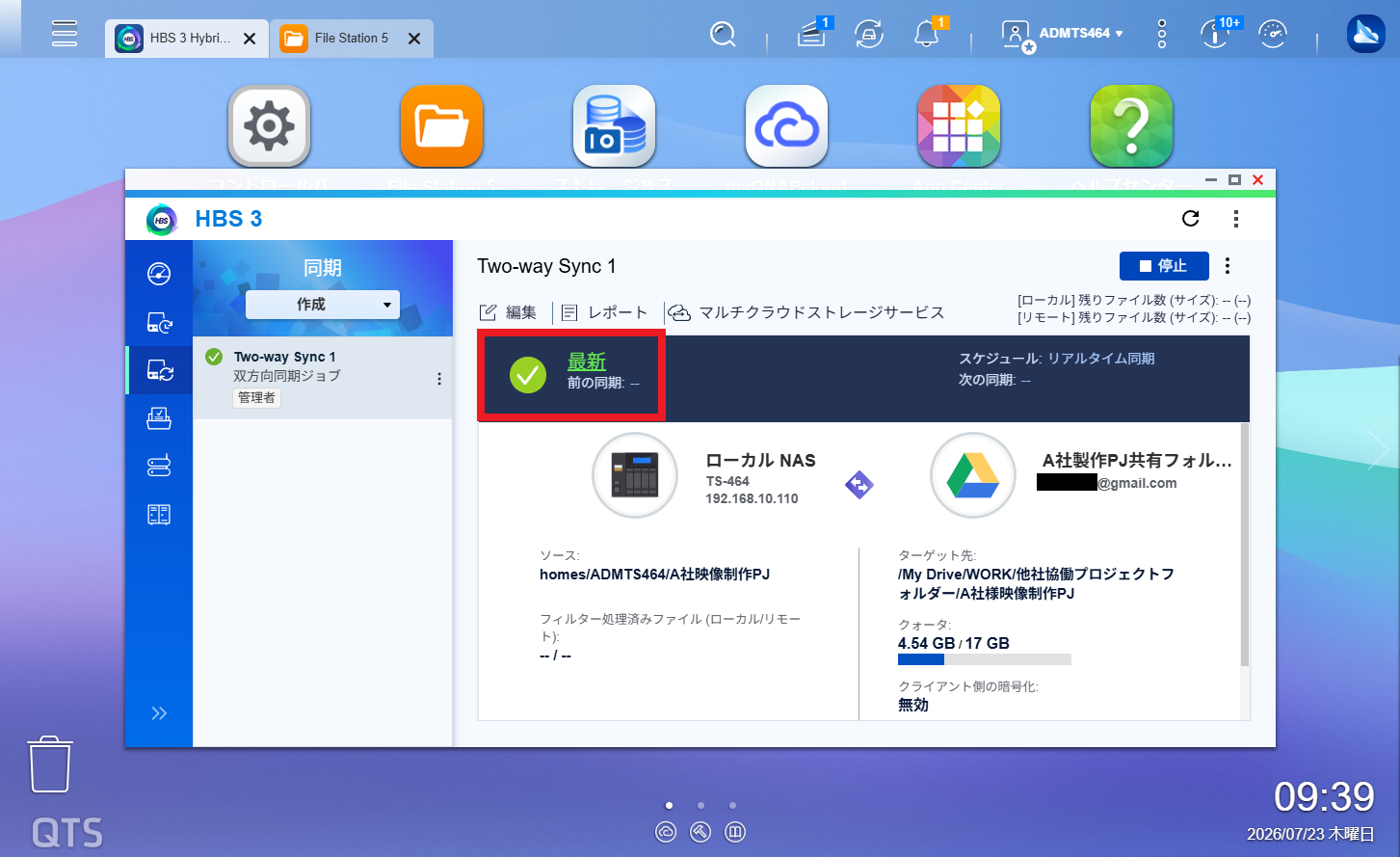Open the QTS main menu hamburger icon
1400x857 pixels.
tap(65, 34)
